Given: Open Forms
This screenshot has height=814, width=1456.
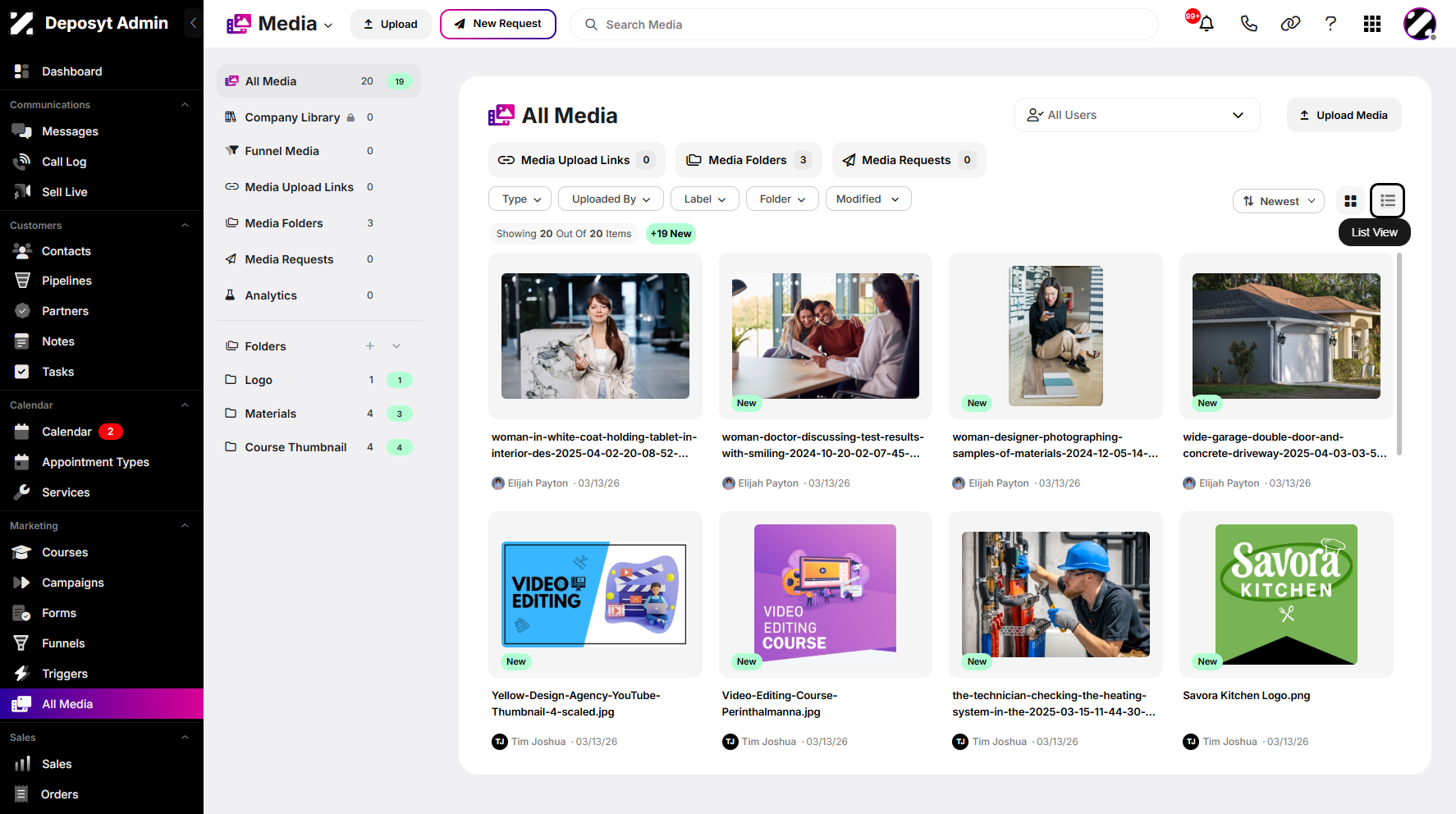Looking at the screenshot, I should pos(102,613).
